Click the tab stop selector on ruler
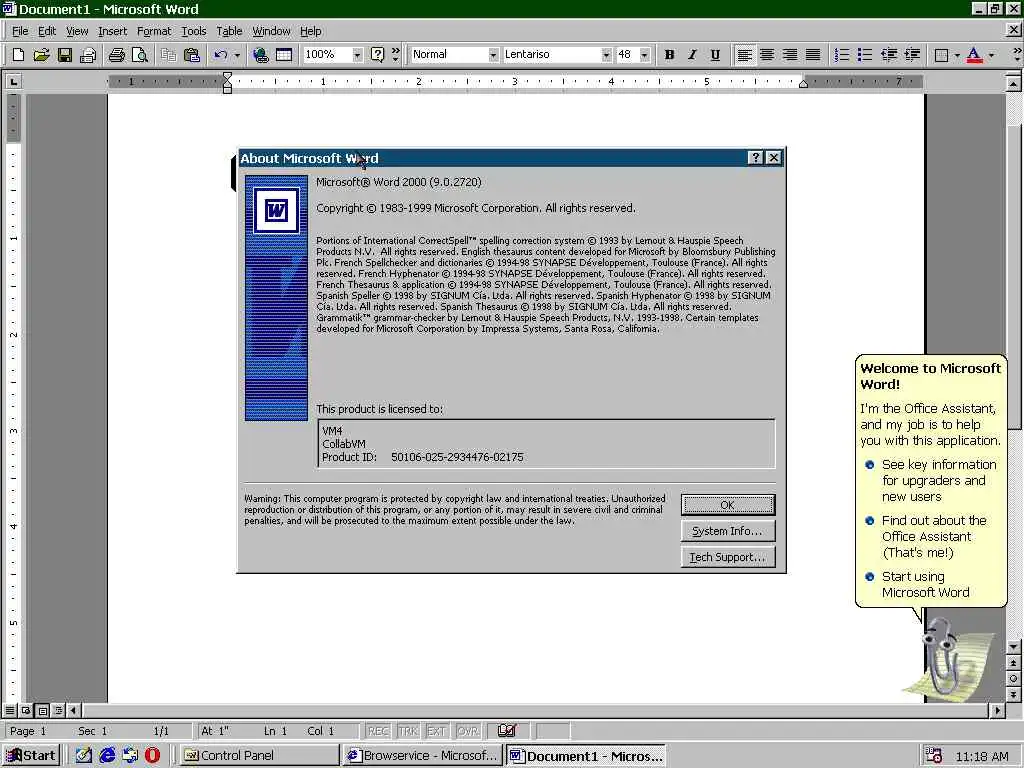The height and width of the screenshot is (768, 1024). coord(13,81)
